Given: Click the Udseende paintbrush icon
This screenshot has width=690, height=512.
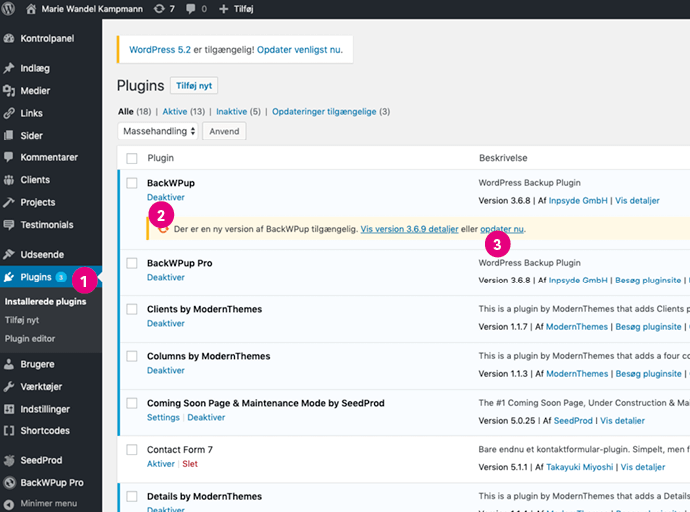Looking at the screenshot, I should 9,254.
